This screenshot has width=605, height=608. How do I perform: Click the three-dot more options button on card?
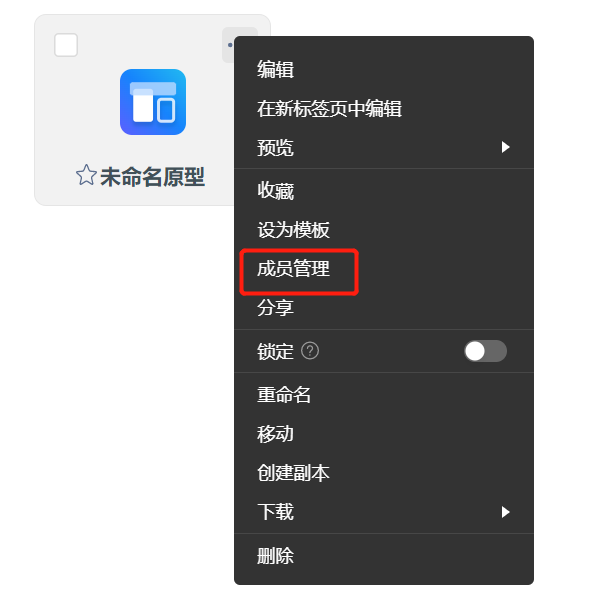(x=229, y=45)
